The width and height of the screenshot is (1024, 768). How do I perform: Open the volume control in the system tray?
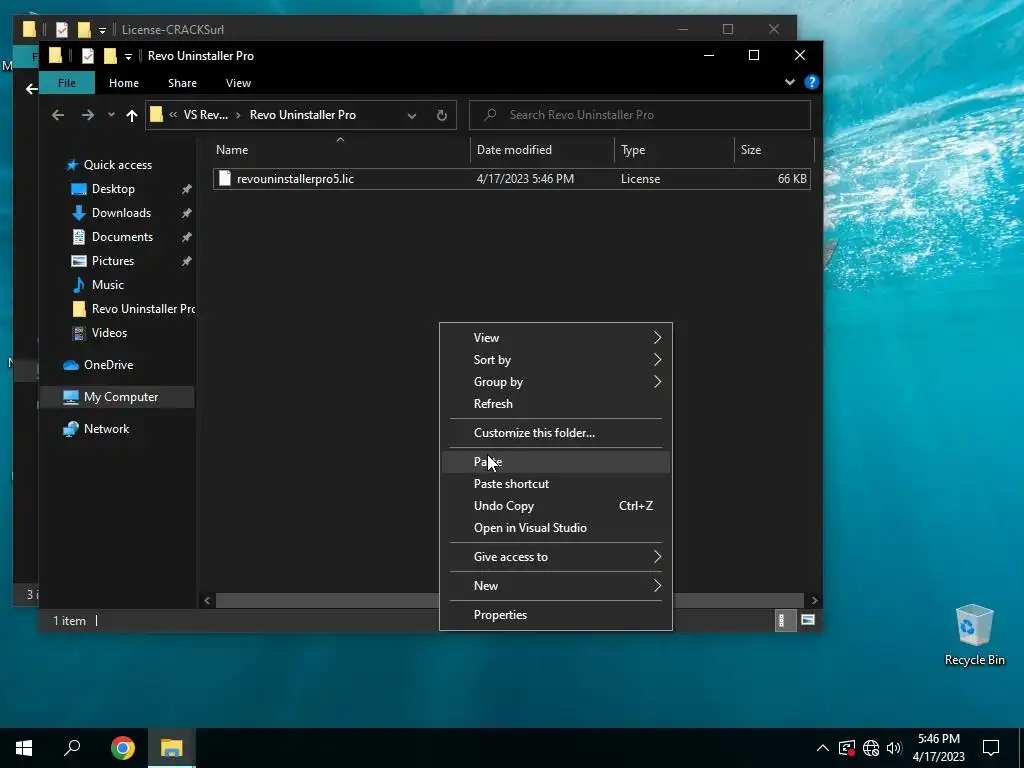click(895, 748)
